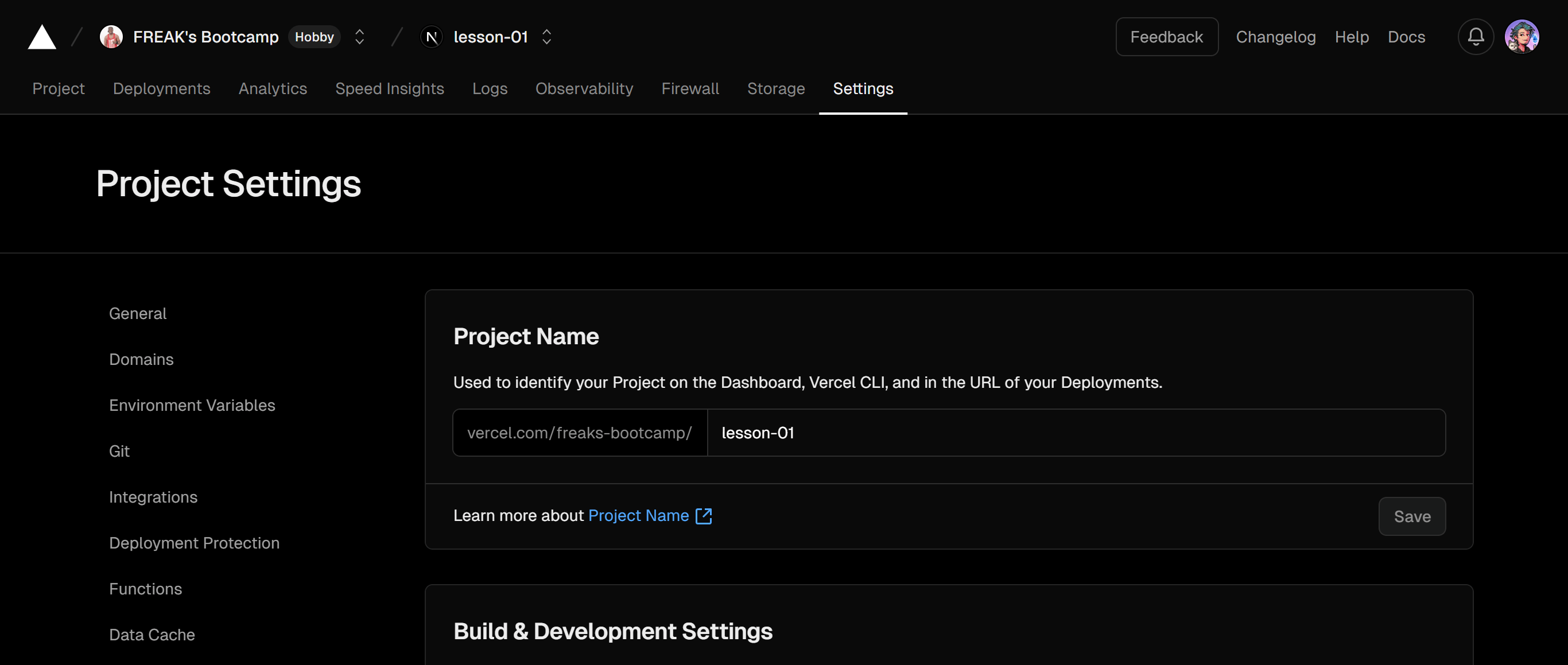Open the notifications bell
The image size is (1568, 665).
[x=1476, y=37]
